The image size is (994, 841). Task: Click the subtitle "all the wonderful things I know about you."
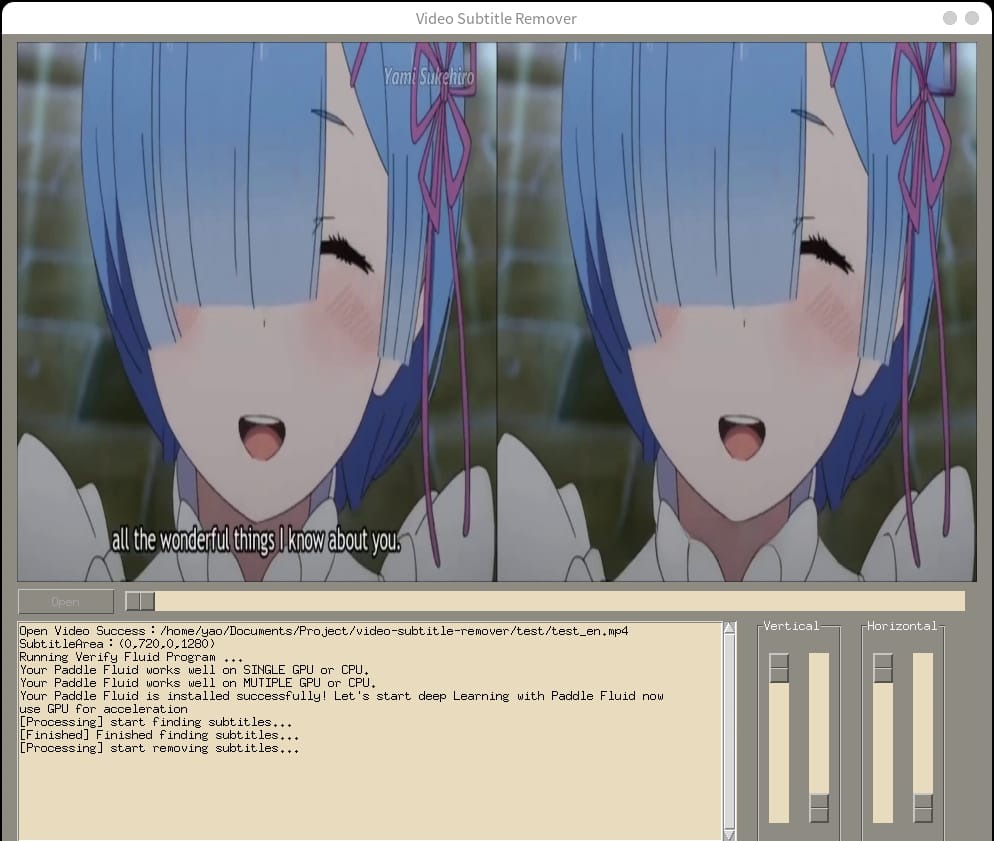click(x=256, y=541)
